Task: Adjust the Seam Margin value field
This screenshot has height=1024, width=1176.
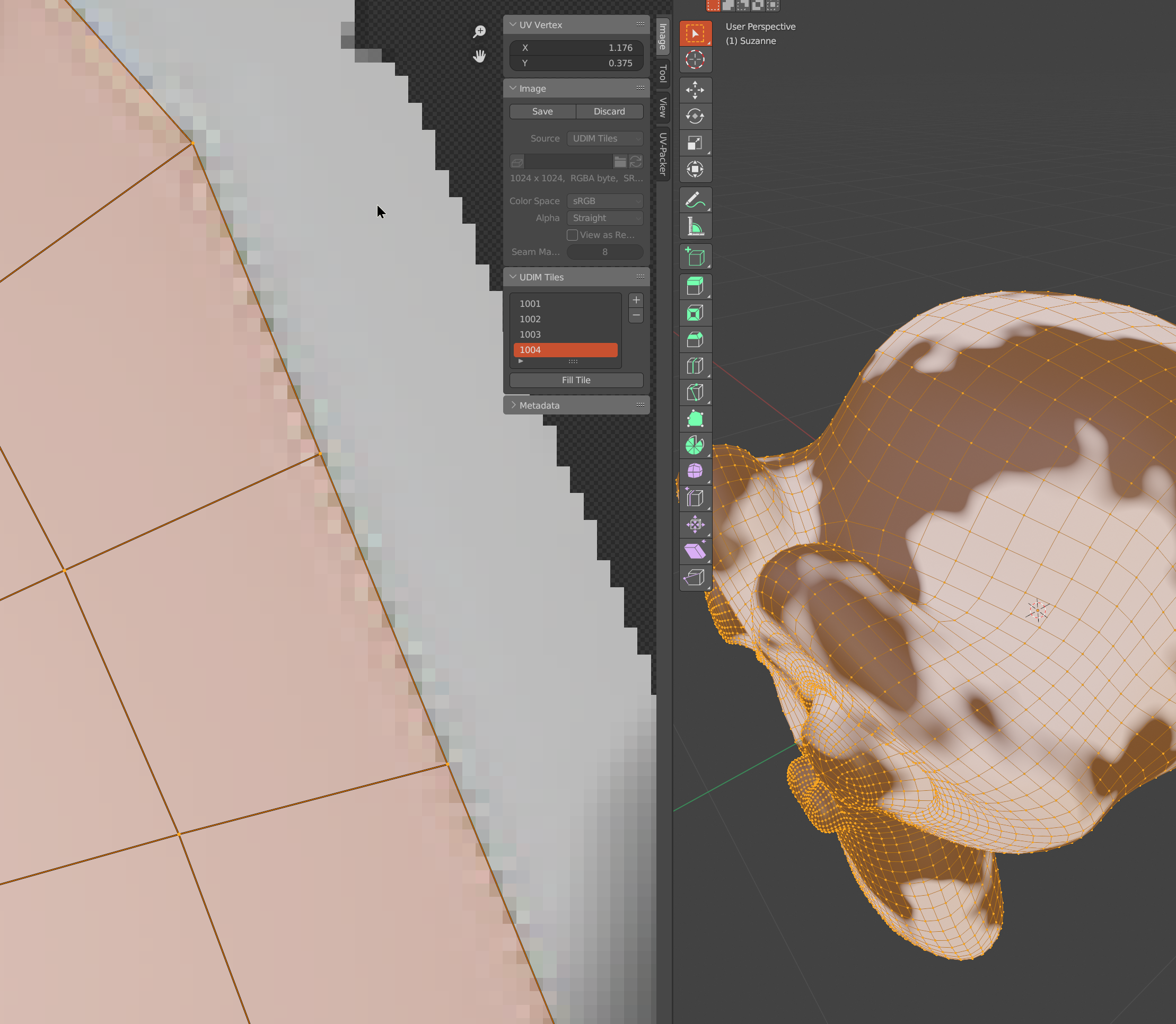Action: [604, 252]
